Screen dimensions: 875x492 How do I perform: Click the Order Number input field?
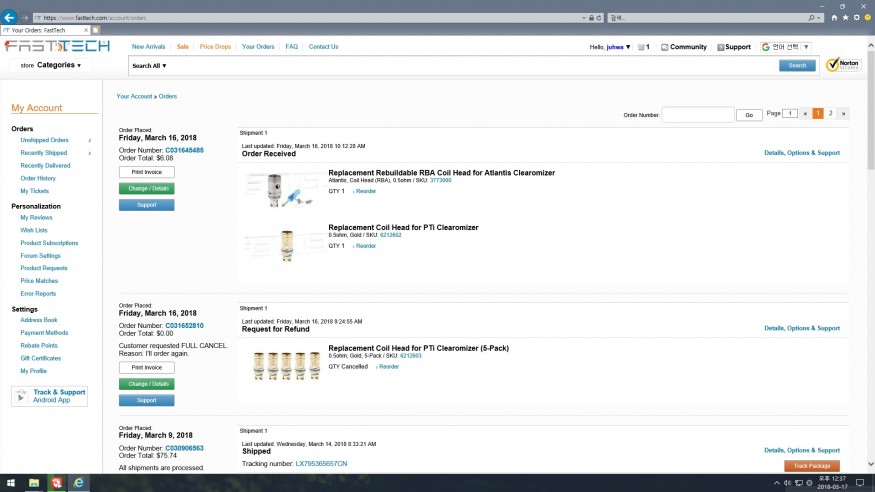click(x=697, y=115)
